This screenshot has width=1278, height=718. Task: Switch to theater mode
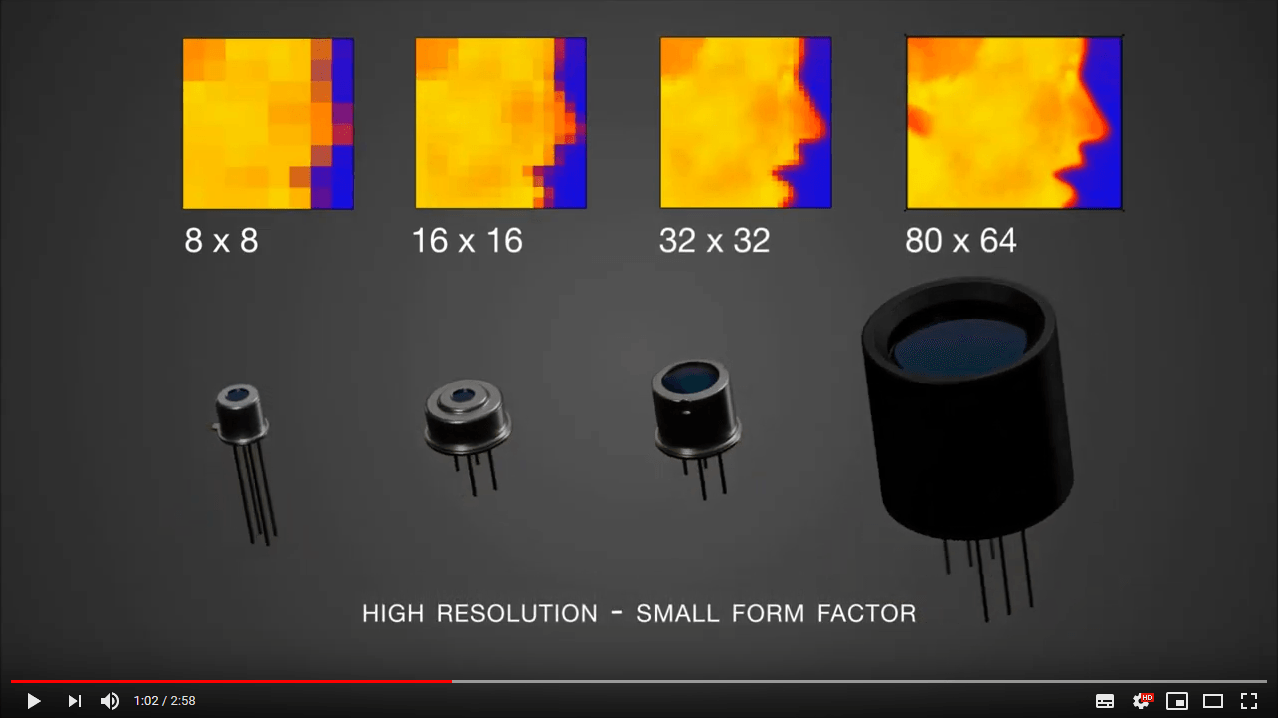pyautogui.click(x=1213, y=701)
